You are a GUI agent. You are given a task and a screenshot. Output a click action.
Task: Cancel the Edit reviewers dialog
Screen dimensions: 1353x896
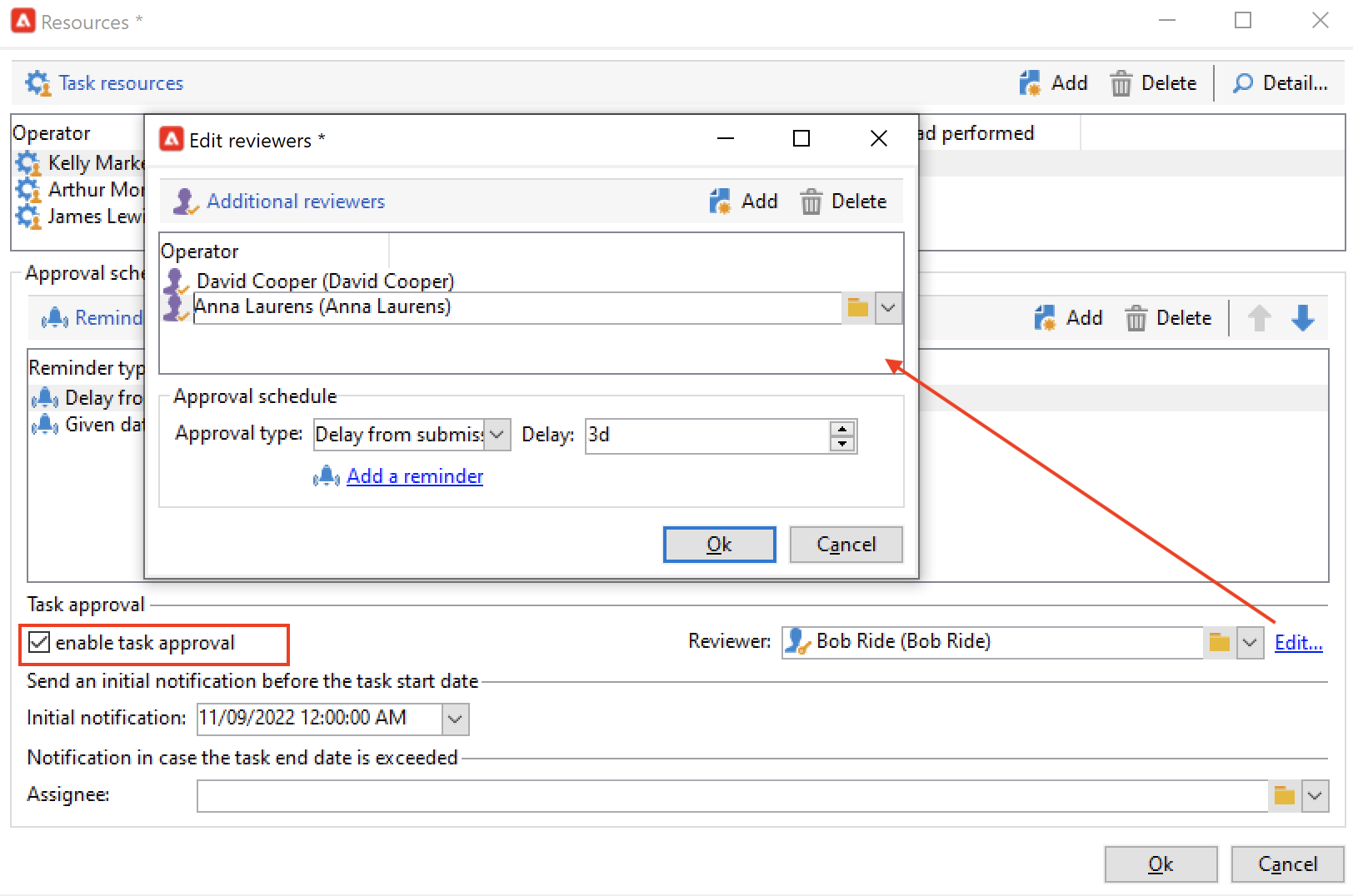tap(846, 545)
